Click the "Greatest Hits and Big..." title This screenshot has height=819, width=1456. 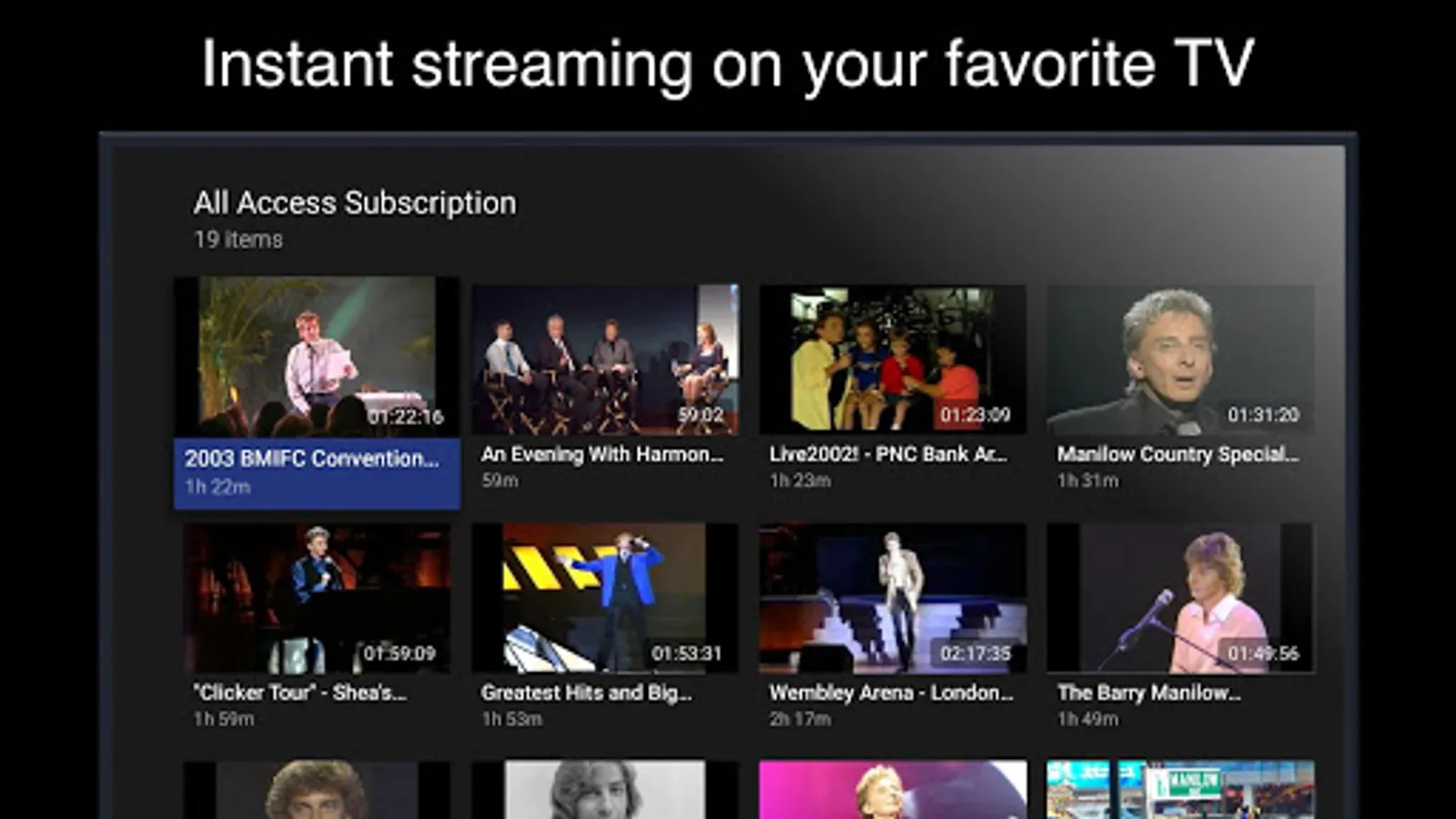(x=587, y=693)
